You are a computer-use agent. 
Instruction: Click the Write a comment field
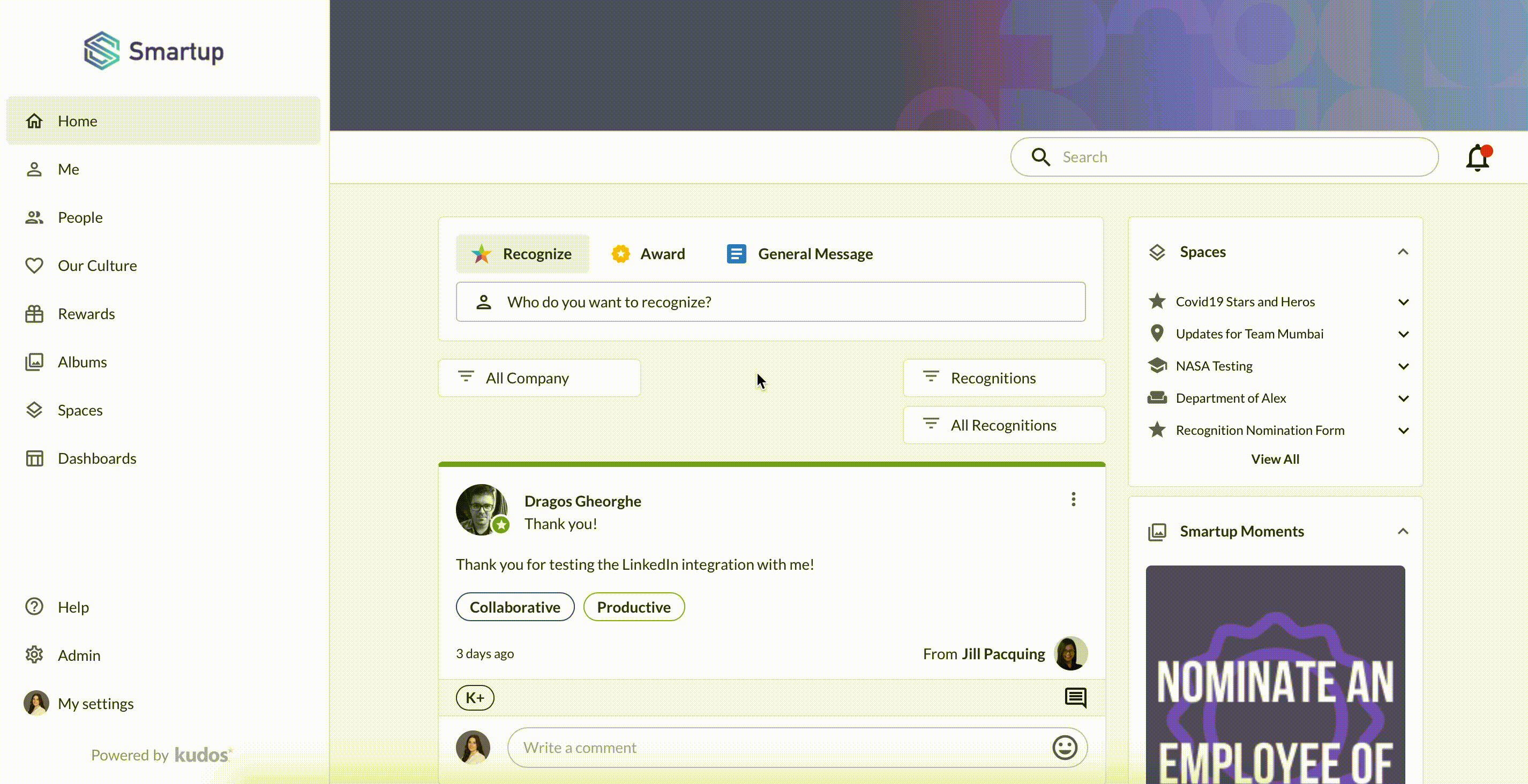click(797, 747)
